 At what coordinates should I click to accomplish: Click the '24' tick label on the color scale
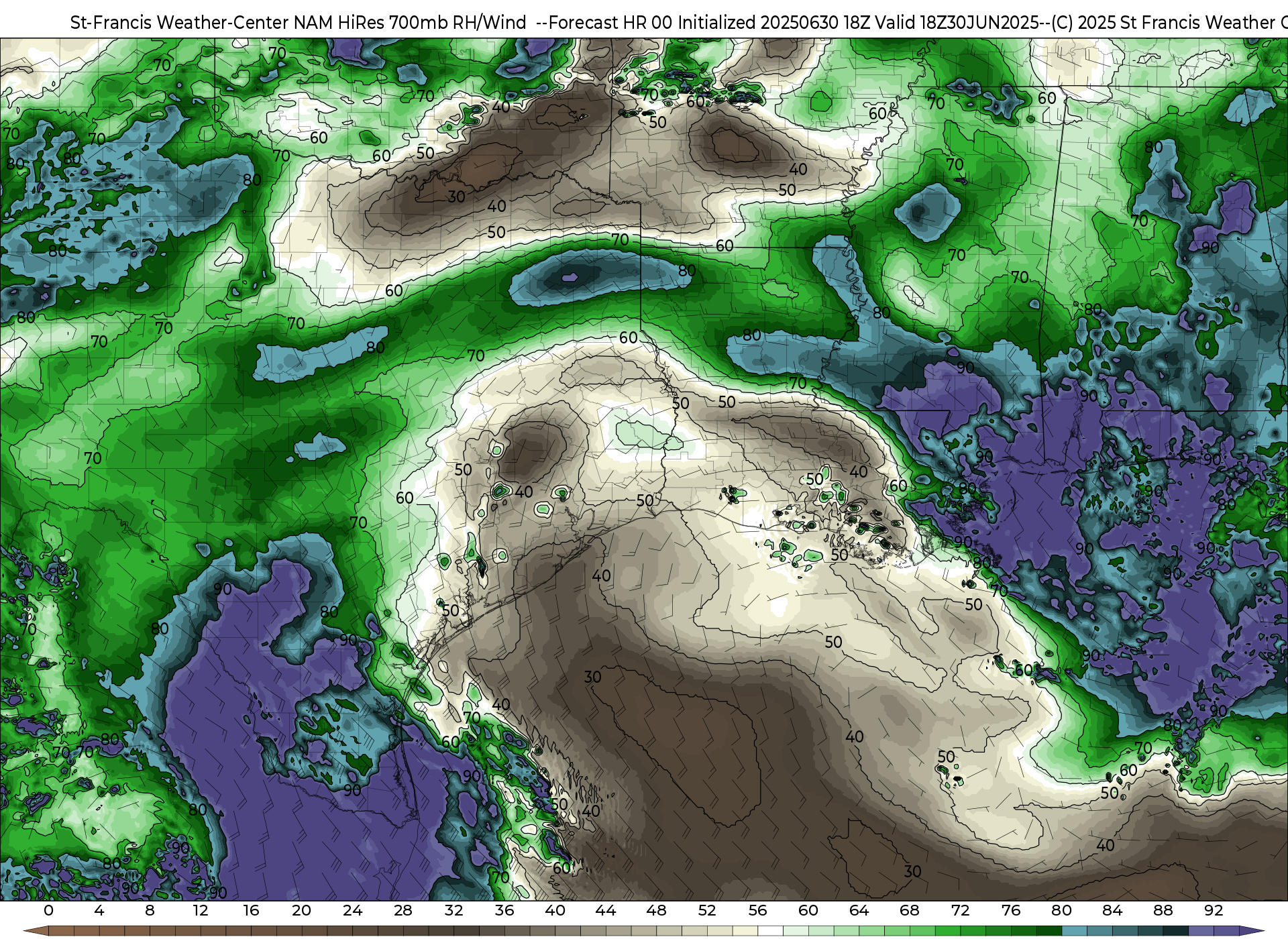(x=352, y=910)
